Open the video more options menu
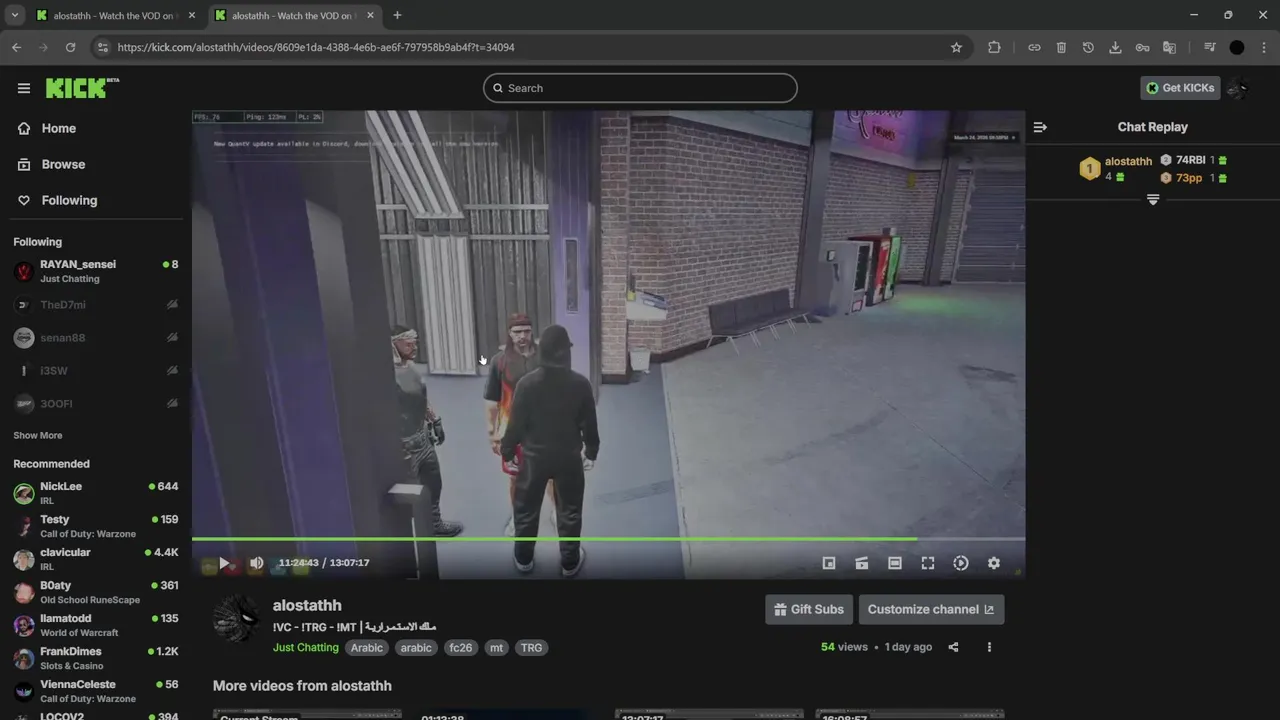 (x=989, y=647)
